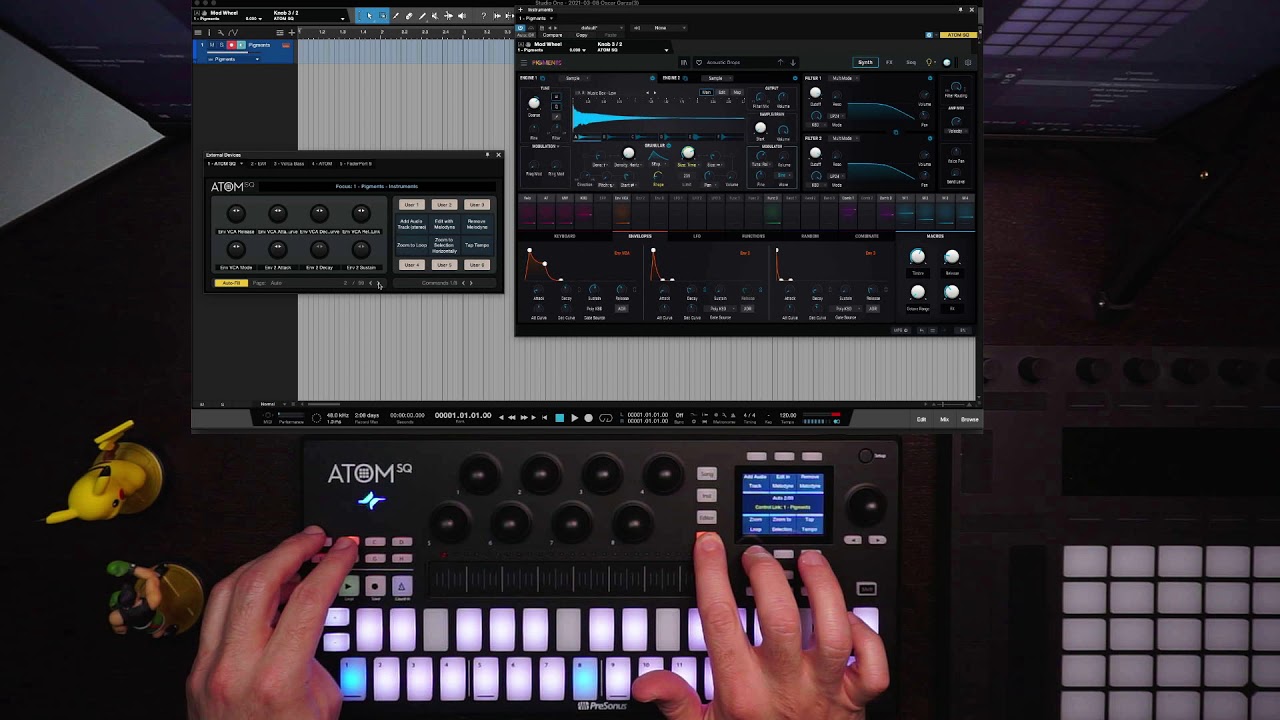This screenshot has width=1280, height=720.
Task: Mute the Pigments track
Action: 212,45
